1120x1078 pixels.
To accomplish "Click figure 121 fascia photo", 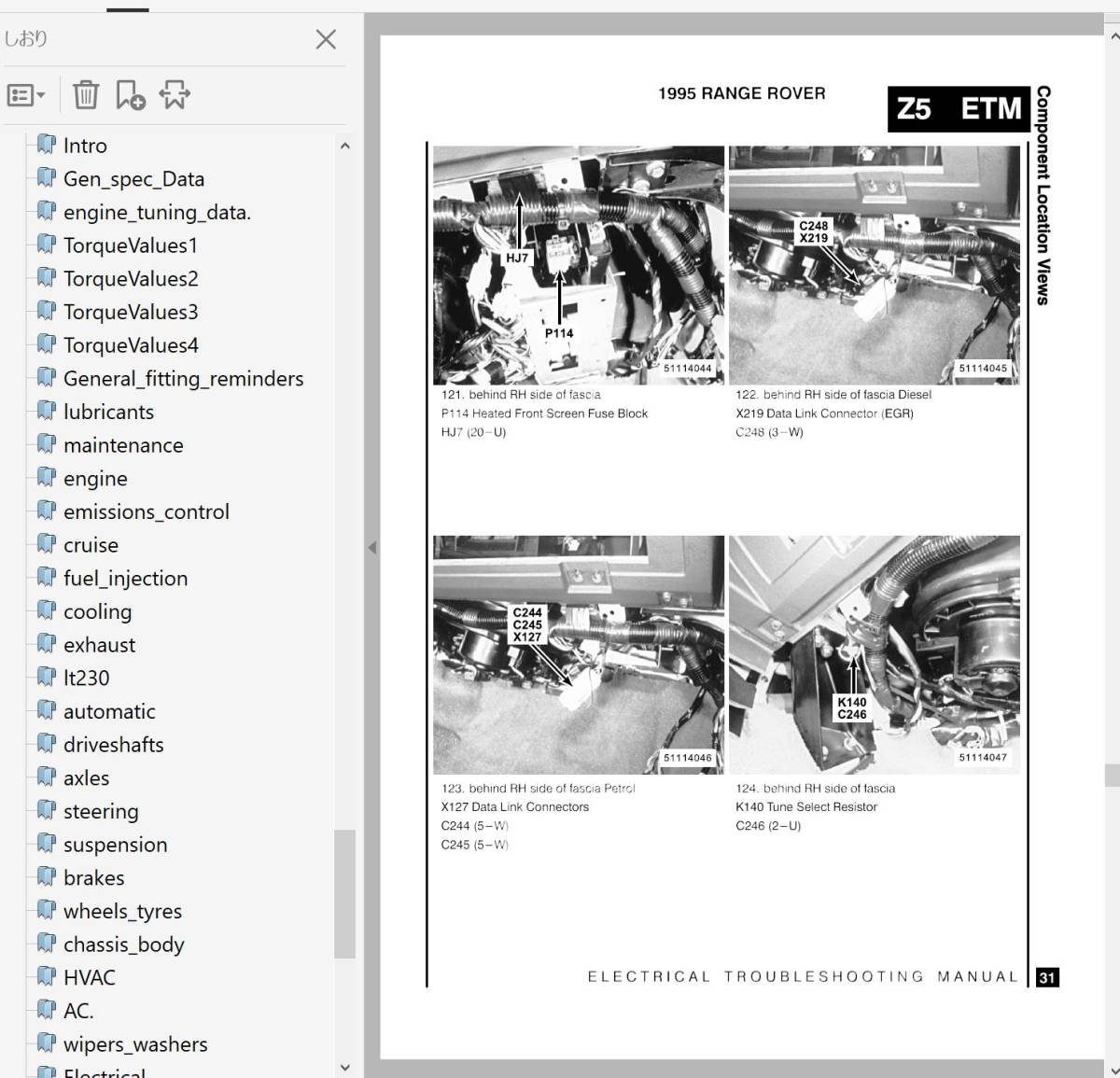I will (579, 265).
